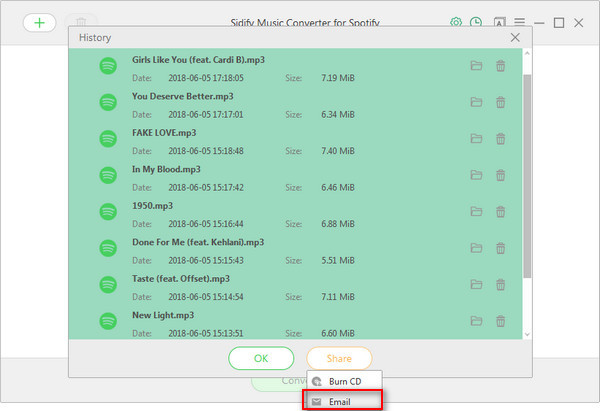Open folder for You Deserve Better.mp3
The image size is (600, 411).
click(x=476, y=102)
